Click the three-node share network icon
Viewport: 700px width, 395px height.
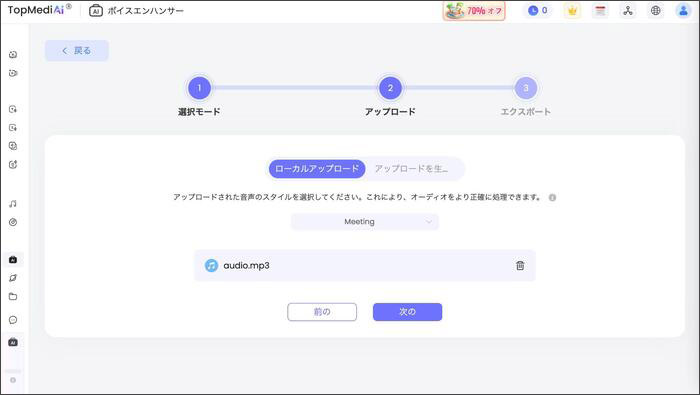click(x=628, y=11)
